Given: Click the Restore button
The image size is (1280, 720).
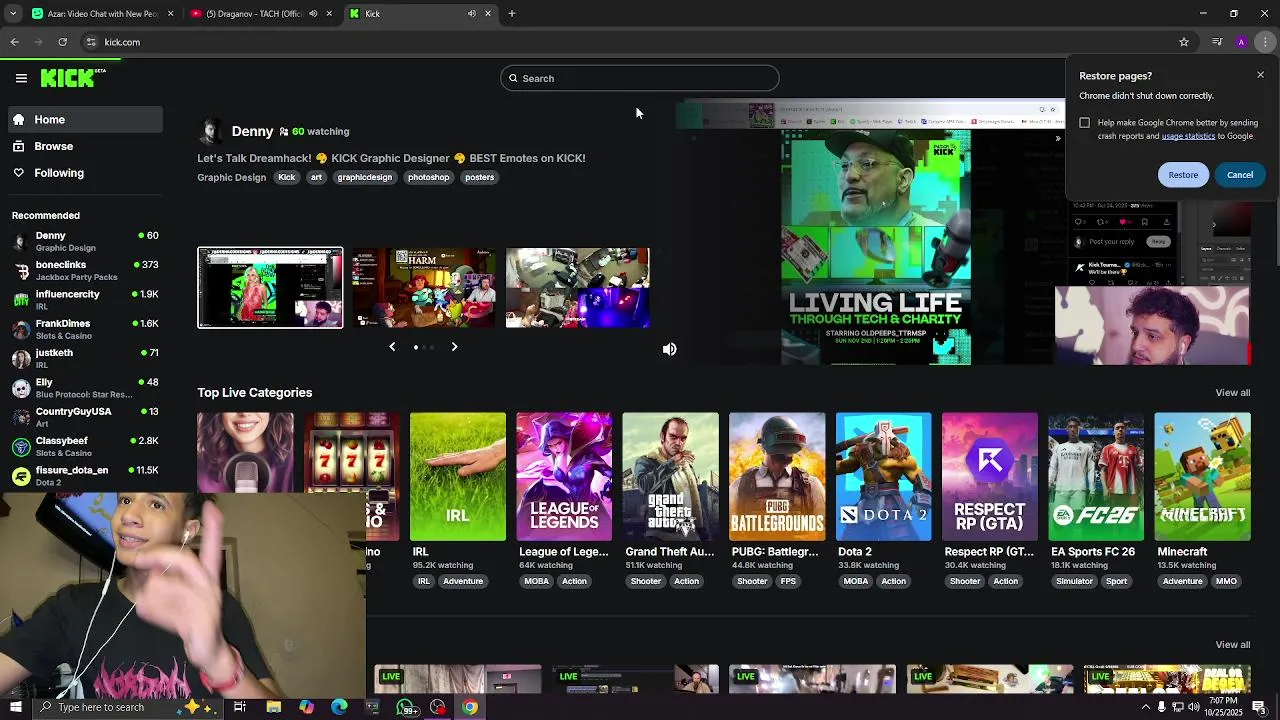Looking at the screenshot, I should [1183, 175].
